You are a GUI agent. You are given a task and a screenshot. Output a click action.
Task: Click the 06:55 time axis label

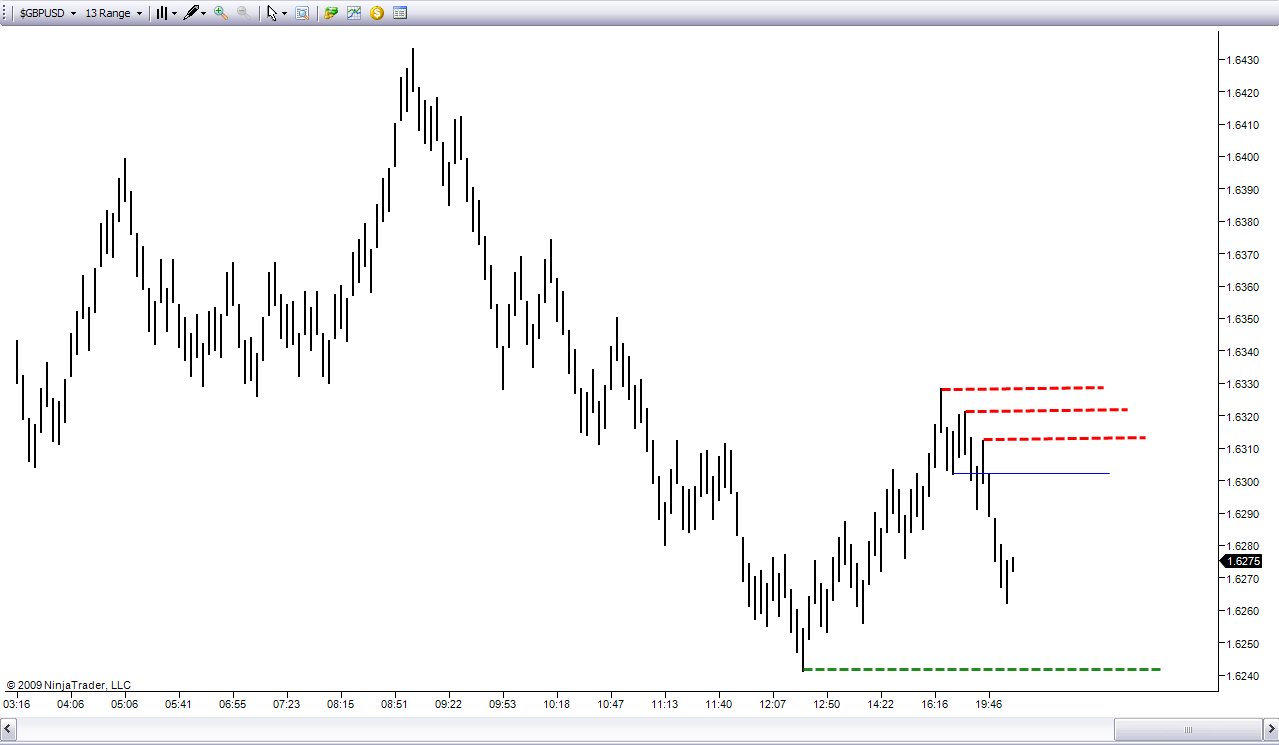pos(232,704)
